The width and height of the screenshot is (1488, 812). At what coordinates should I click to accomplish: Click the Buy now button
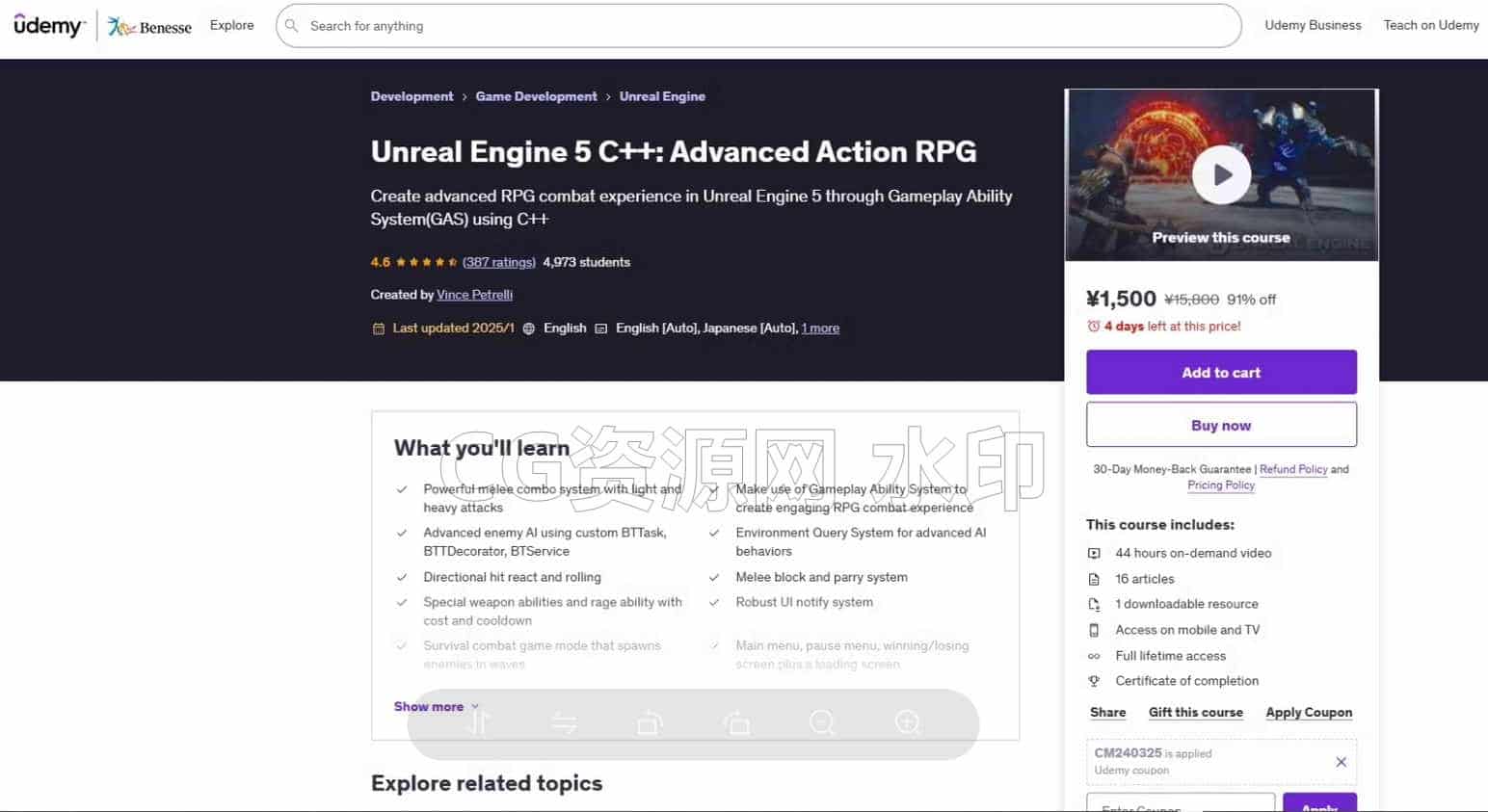point(1221,425)
